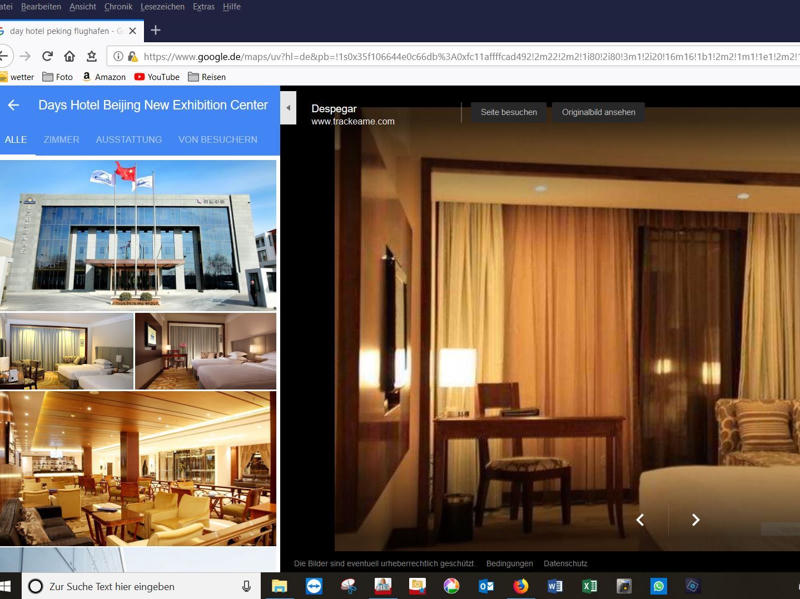Viewport: 800px width, 599px height.
Task: Click the Despegar source name
Action: (334, 109)
